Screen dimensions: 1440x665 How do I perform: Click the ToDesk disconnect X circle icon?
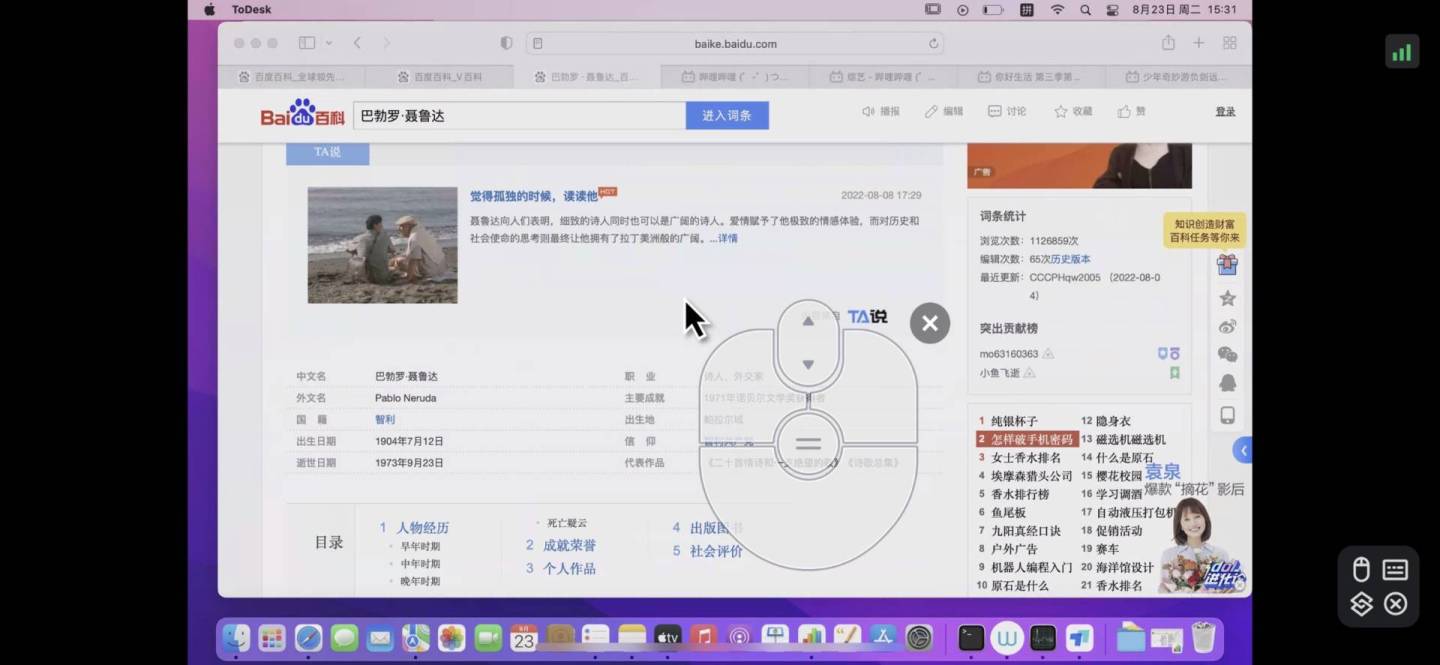click(1395, 604)
